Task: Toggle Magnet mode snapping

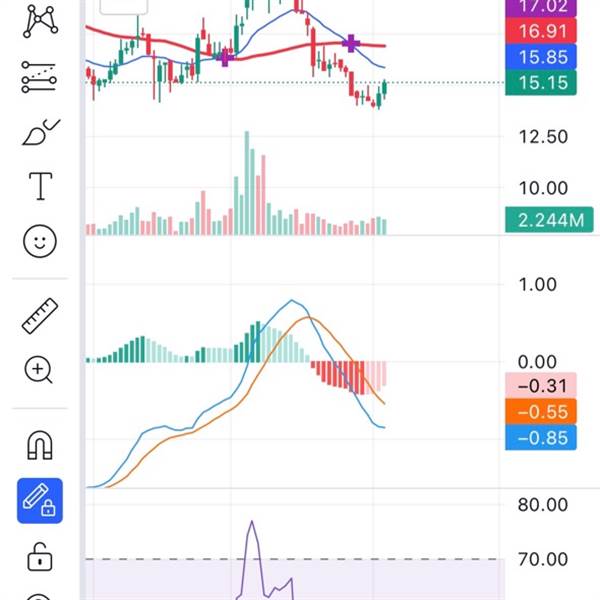Action: click(x=40, y=445)
